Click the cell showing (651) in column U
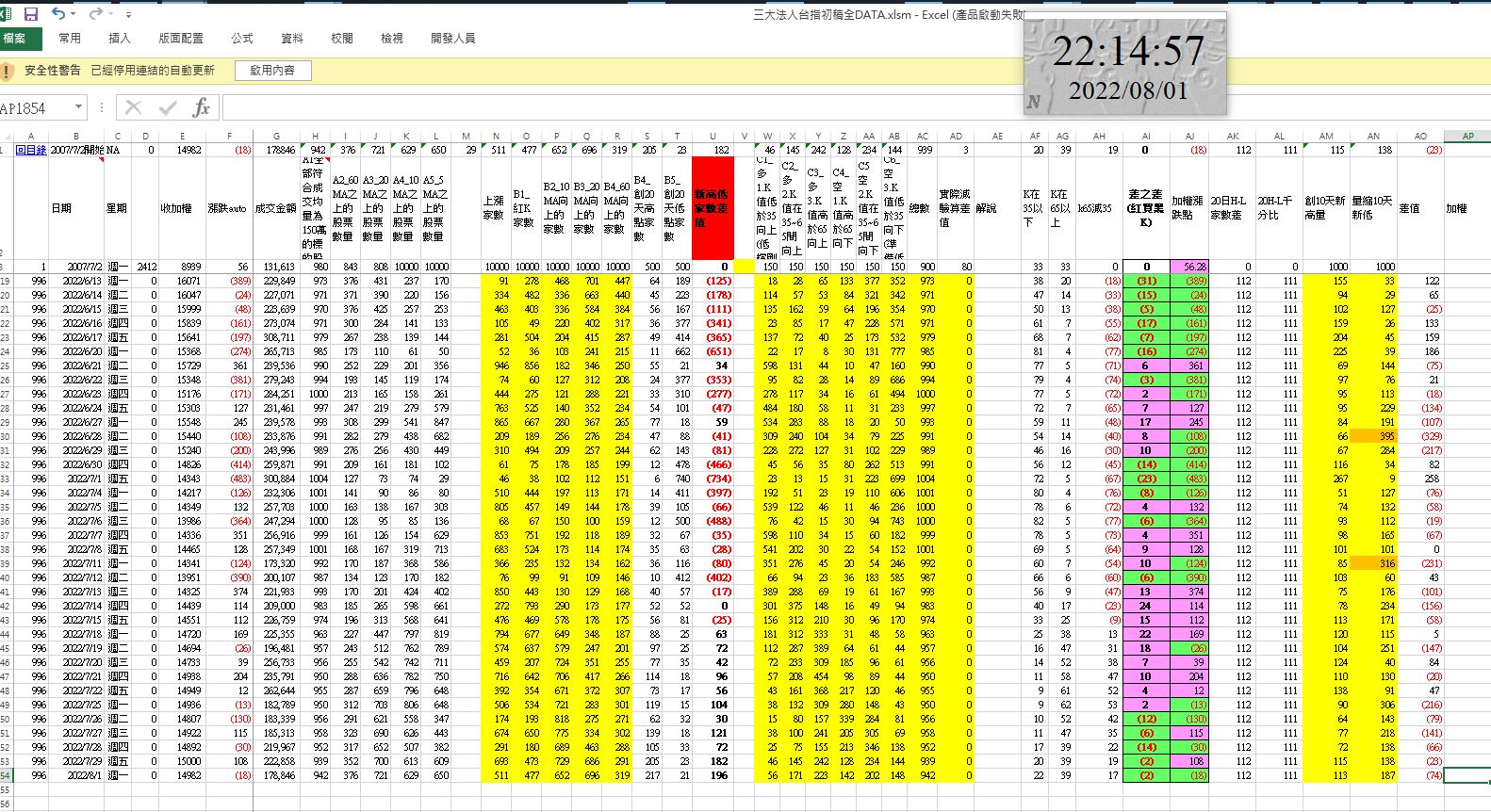The width and height of the screenshot is (1491, 812). 712,351
